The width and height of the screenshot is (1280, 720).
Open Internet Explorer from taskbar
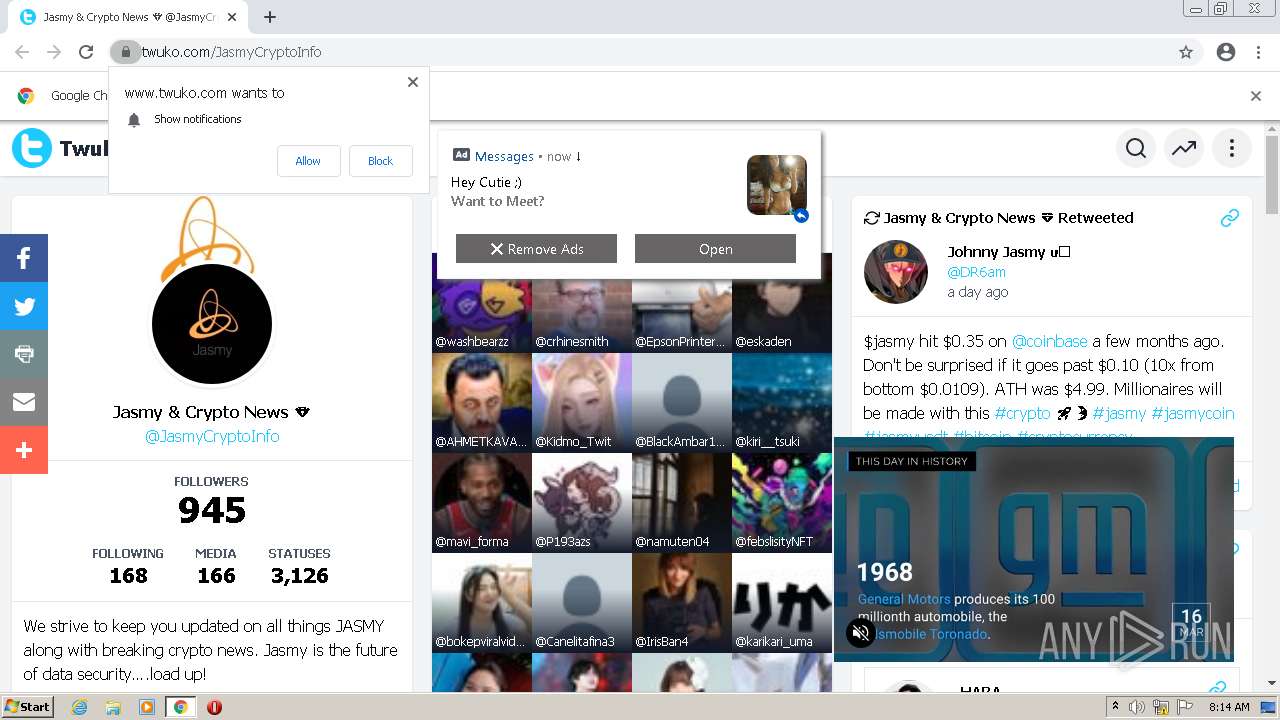point(80,707)
